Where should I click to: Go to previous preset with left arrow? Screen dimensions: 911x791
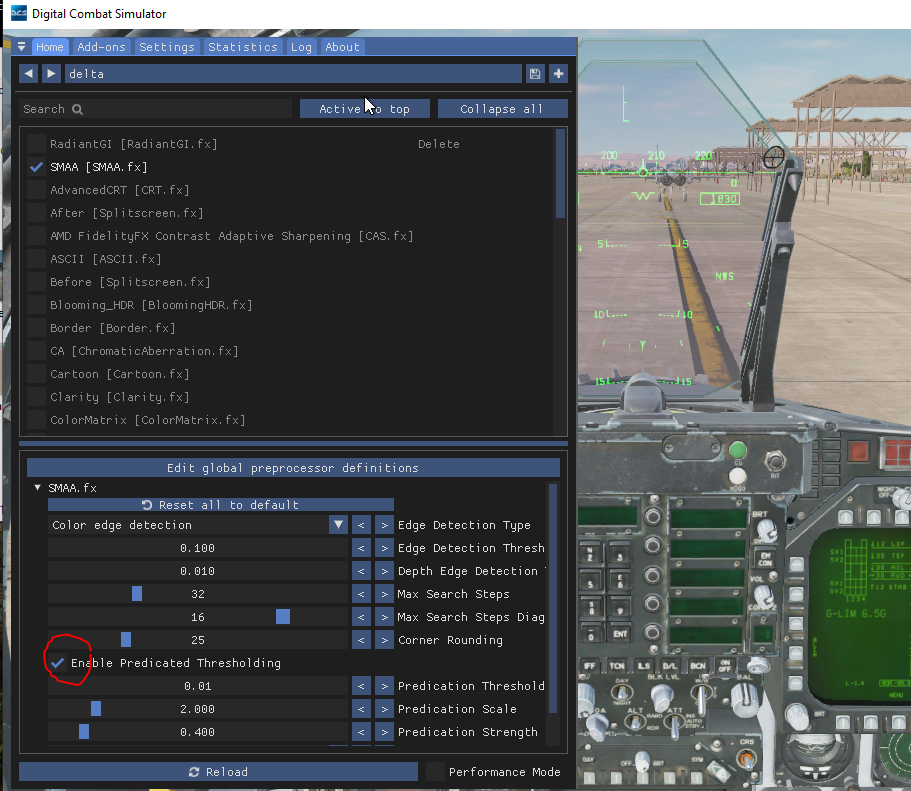(28, 74)
